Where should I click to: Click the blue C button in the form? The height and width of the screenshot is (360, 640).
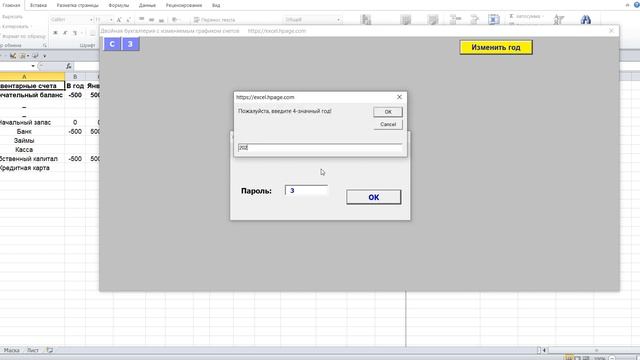tap(112, 44)
